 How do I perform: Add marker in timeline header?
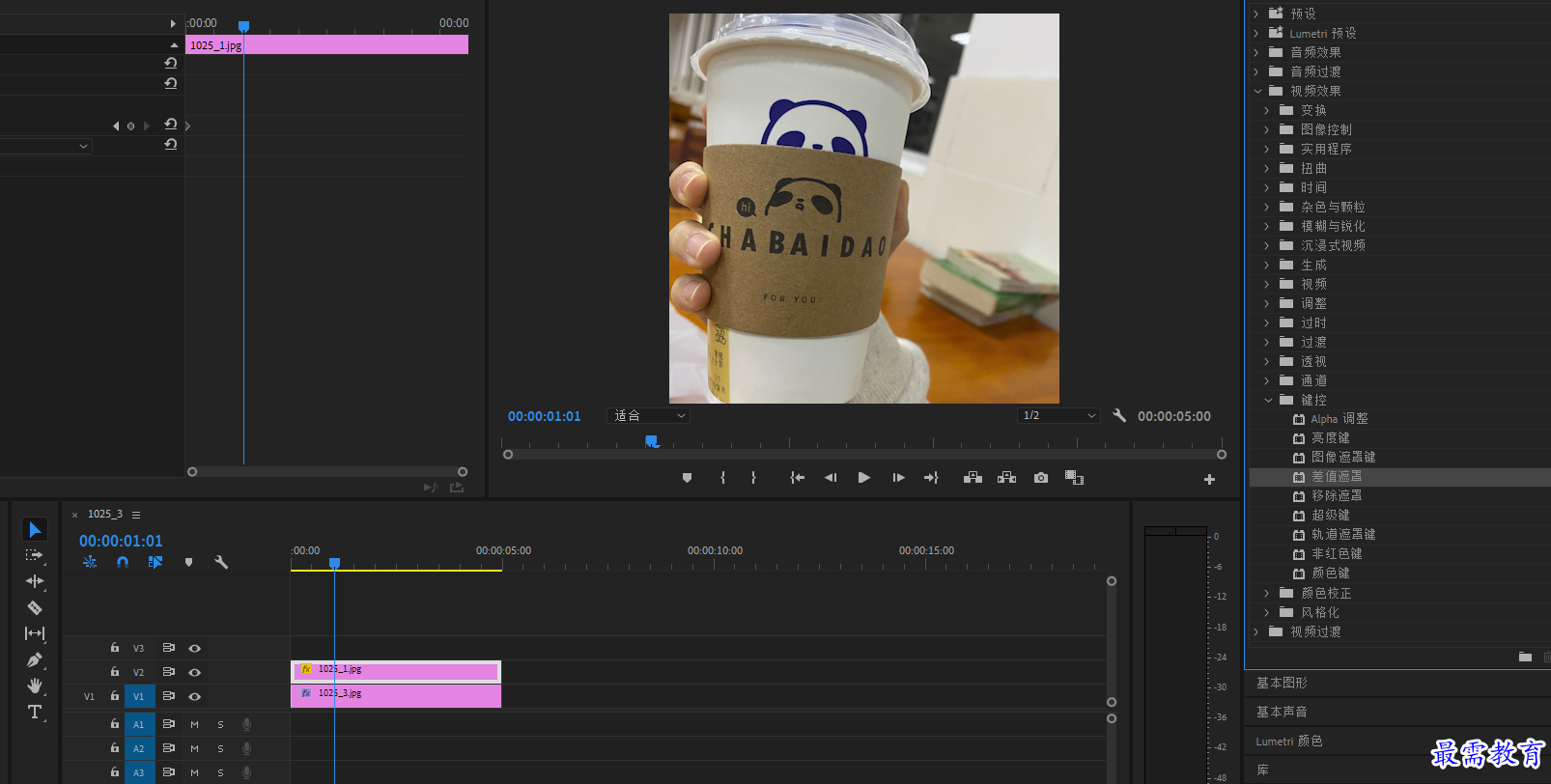pos(188,562)
